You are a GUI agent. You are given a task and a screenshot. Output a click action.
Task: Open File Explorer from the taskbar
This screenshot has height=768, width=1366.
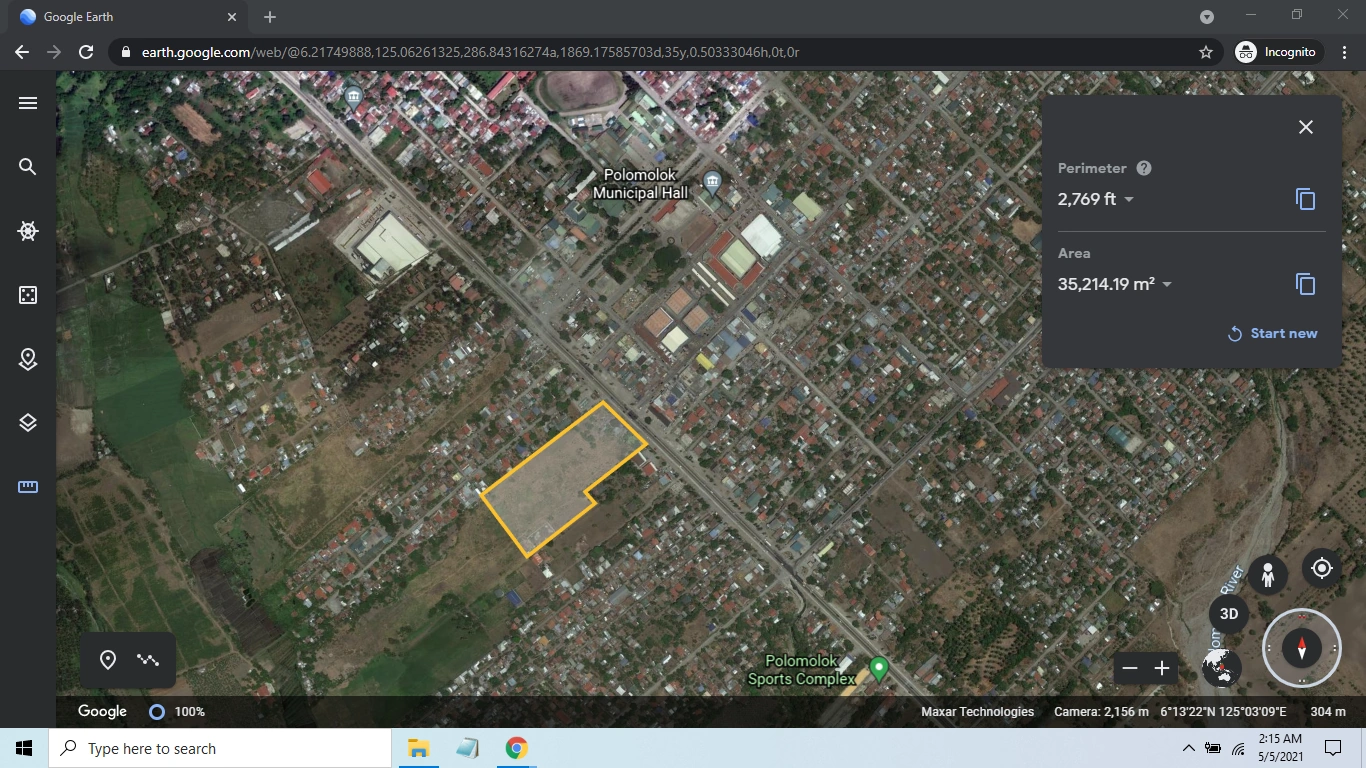(419, 748)
